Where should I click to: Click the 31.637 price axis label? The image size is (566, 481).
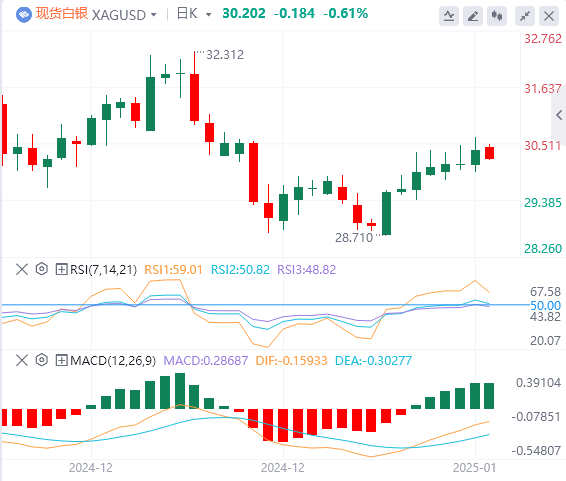(543, 88)
